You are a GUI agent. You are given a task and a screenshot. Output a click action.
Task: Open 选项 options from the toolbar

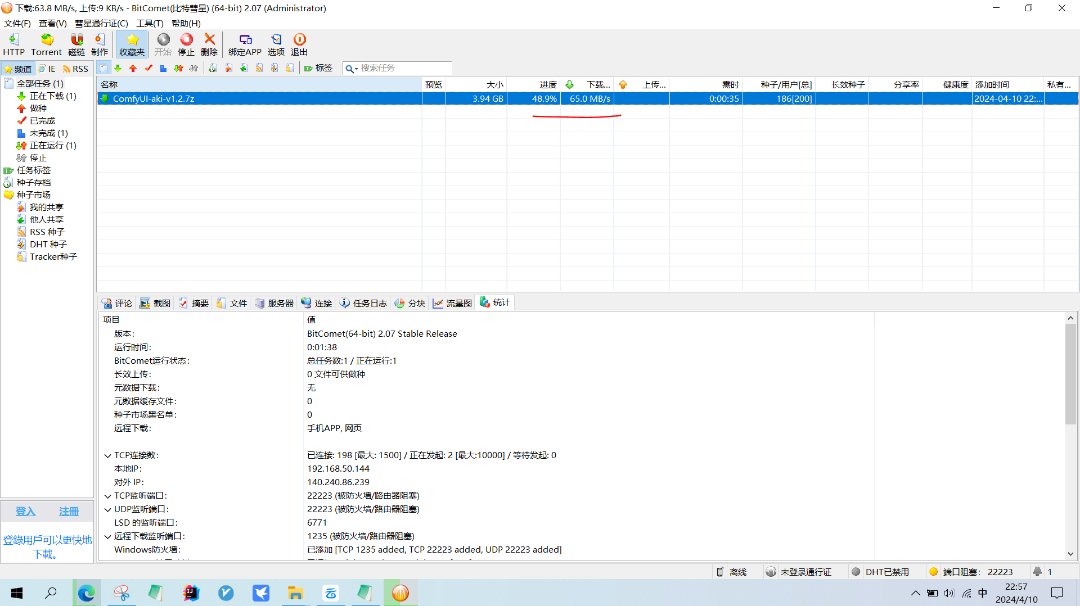[x=276, y=44]
